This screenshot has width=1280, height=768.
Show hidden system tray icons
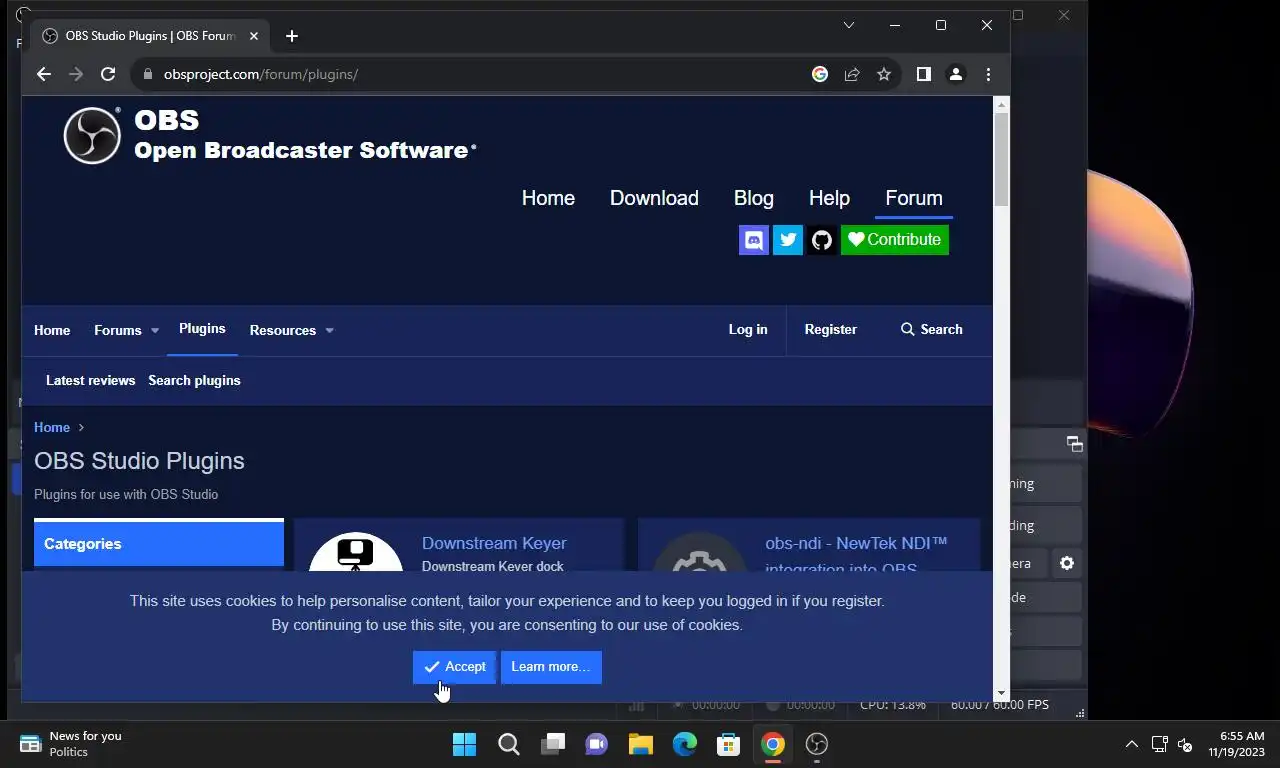(x=1131, y=744)
